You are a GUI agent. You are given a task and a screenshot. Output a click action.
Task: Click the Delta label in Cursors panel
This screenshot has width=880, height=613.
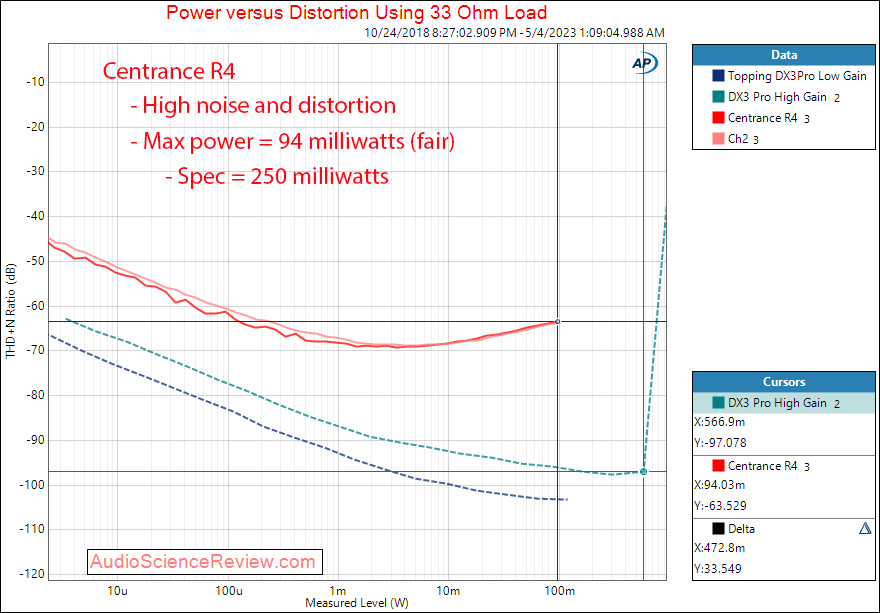pos(741,528)
